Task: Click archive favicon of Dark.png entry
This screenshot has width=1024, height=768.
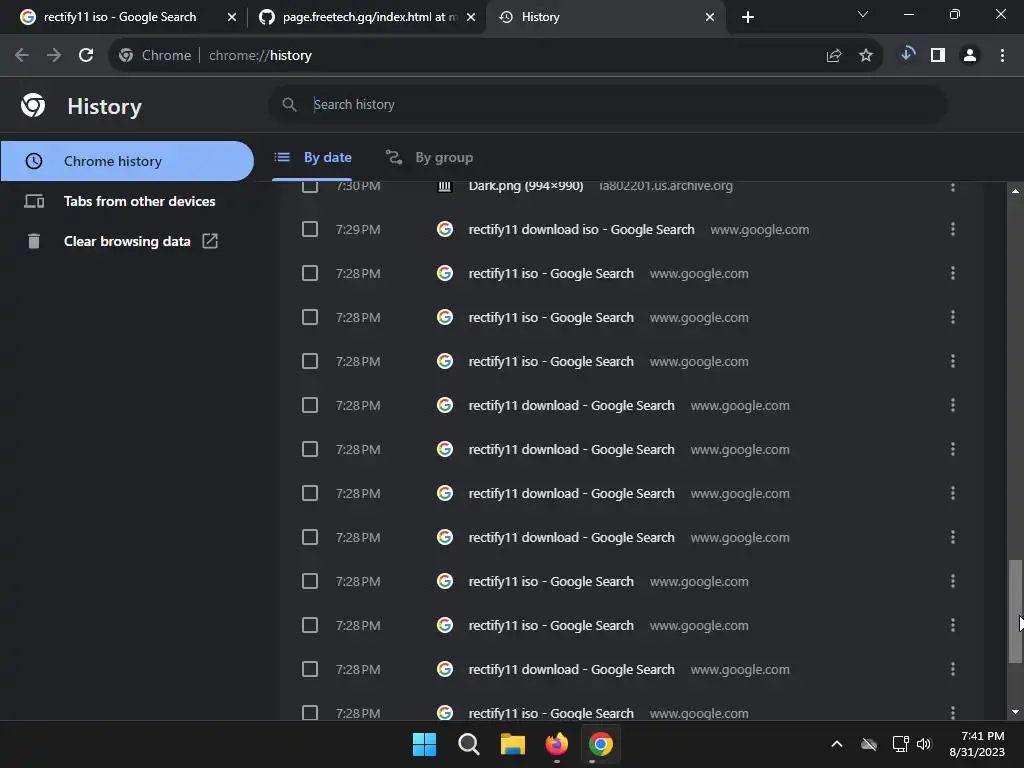Action: tap(445, 186)
